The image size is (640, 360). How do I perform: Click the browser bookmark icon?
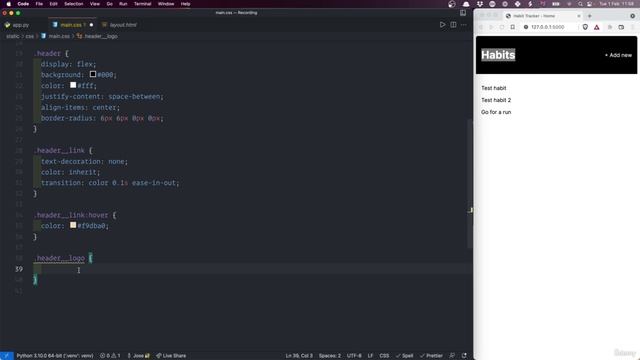(513, 27)
